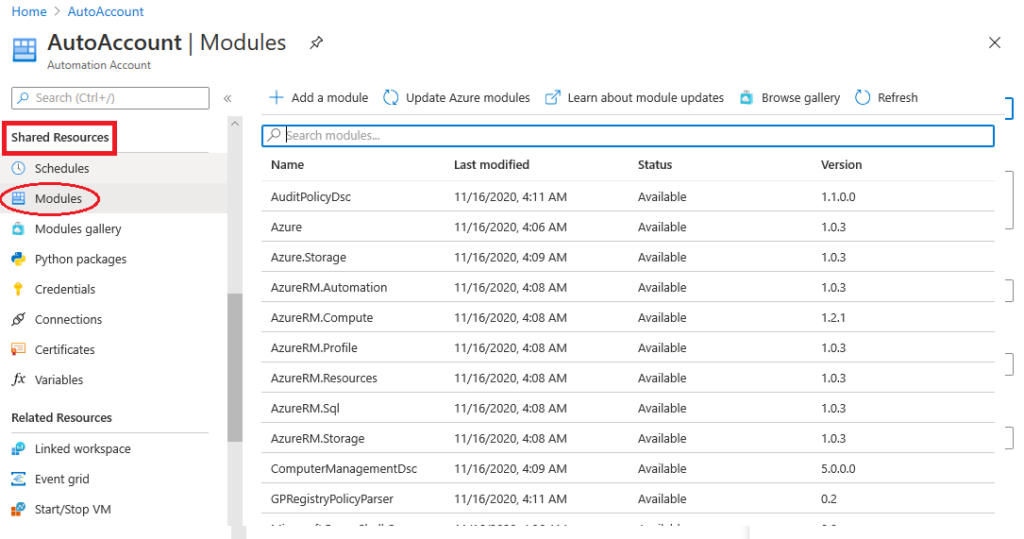
Task: Click the Browse gallery bag icon
Action: pyautogui.click(x=746, y=98)
